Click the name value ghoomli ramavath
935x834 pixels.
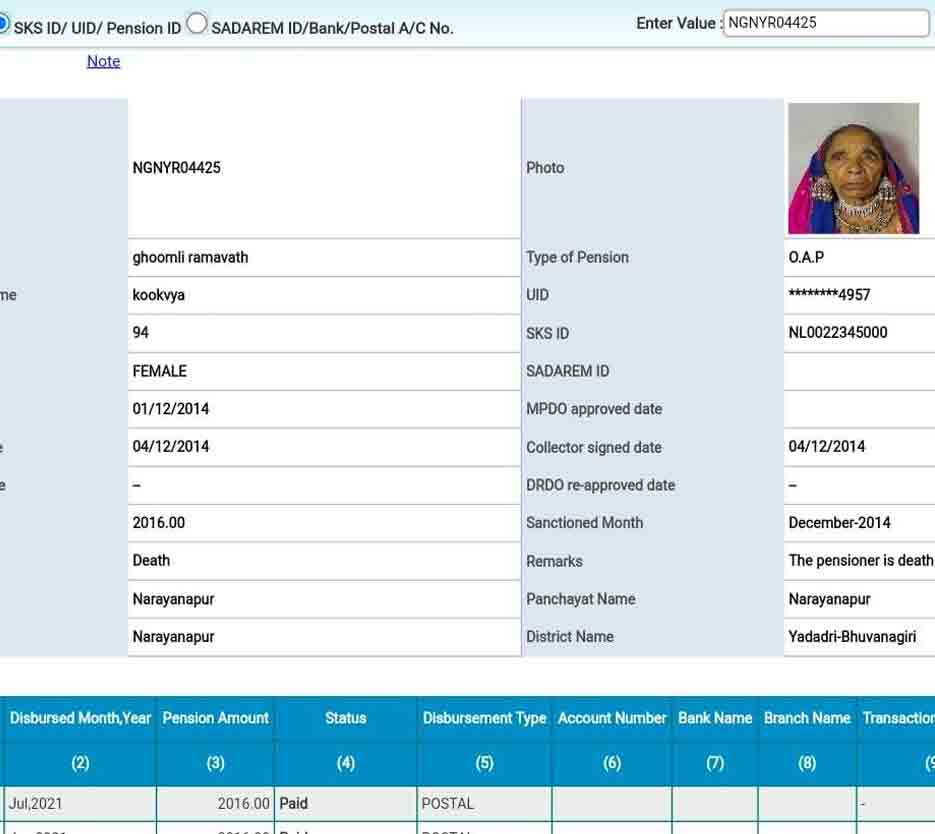point(190,257)
